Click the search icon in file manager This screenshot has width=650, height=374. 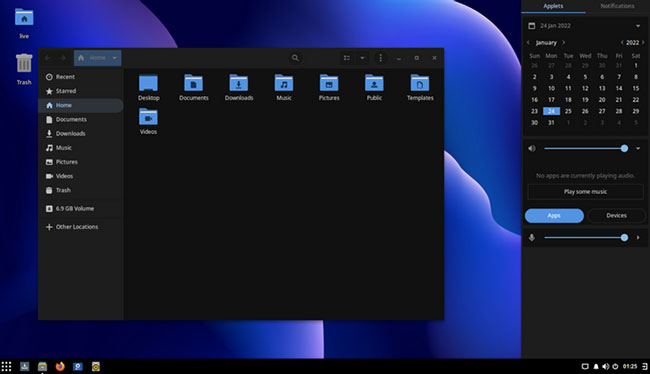(x=295, y=58)
